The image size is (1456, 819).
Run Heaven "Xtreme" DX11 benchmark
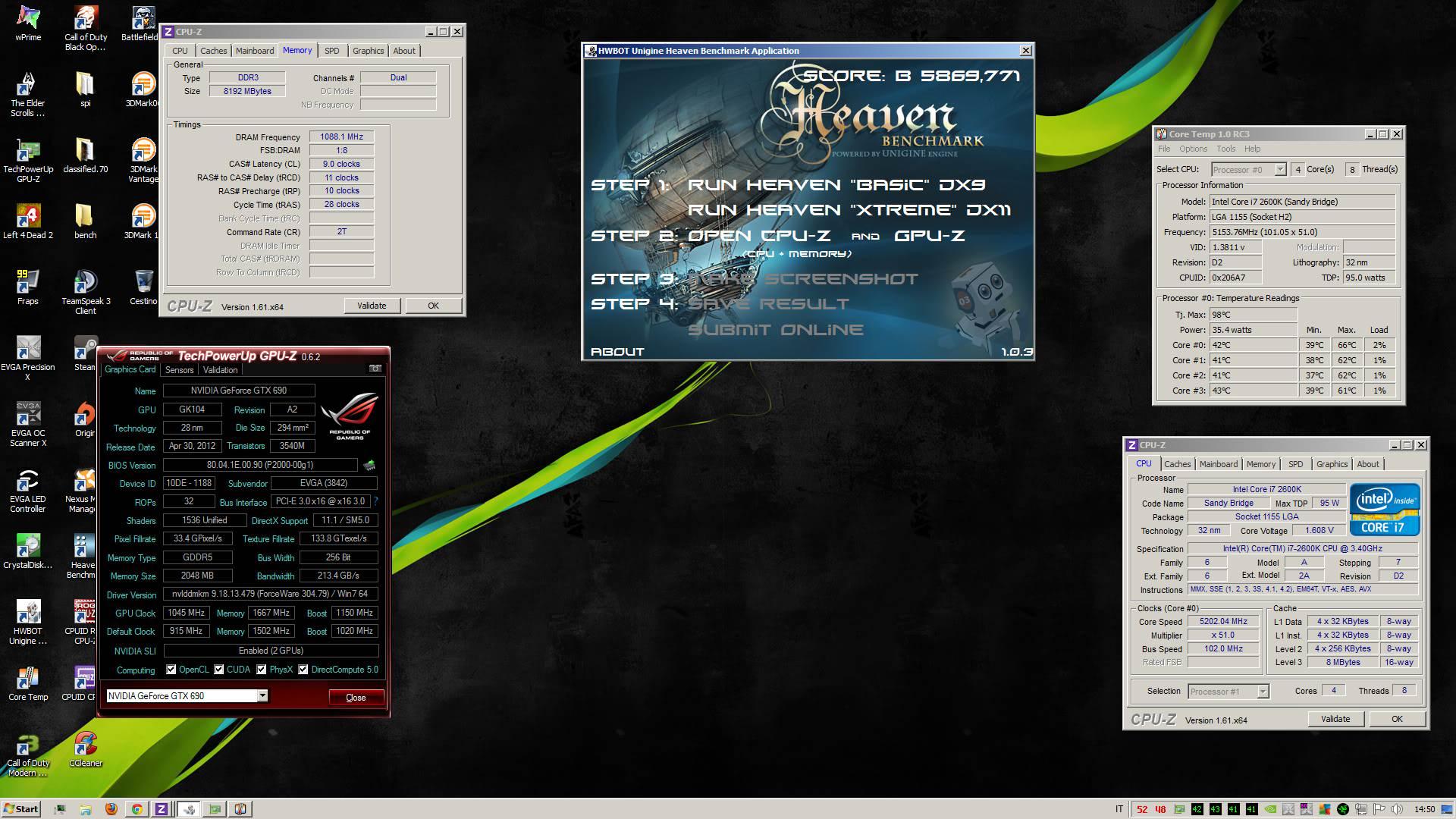pos(849,210)
